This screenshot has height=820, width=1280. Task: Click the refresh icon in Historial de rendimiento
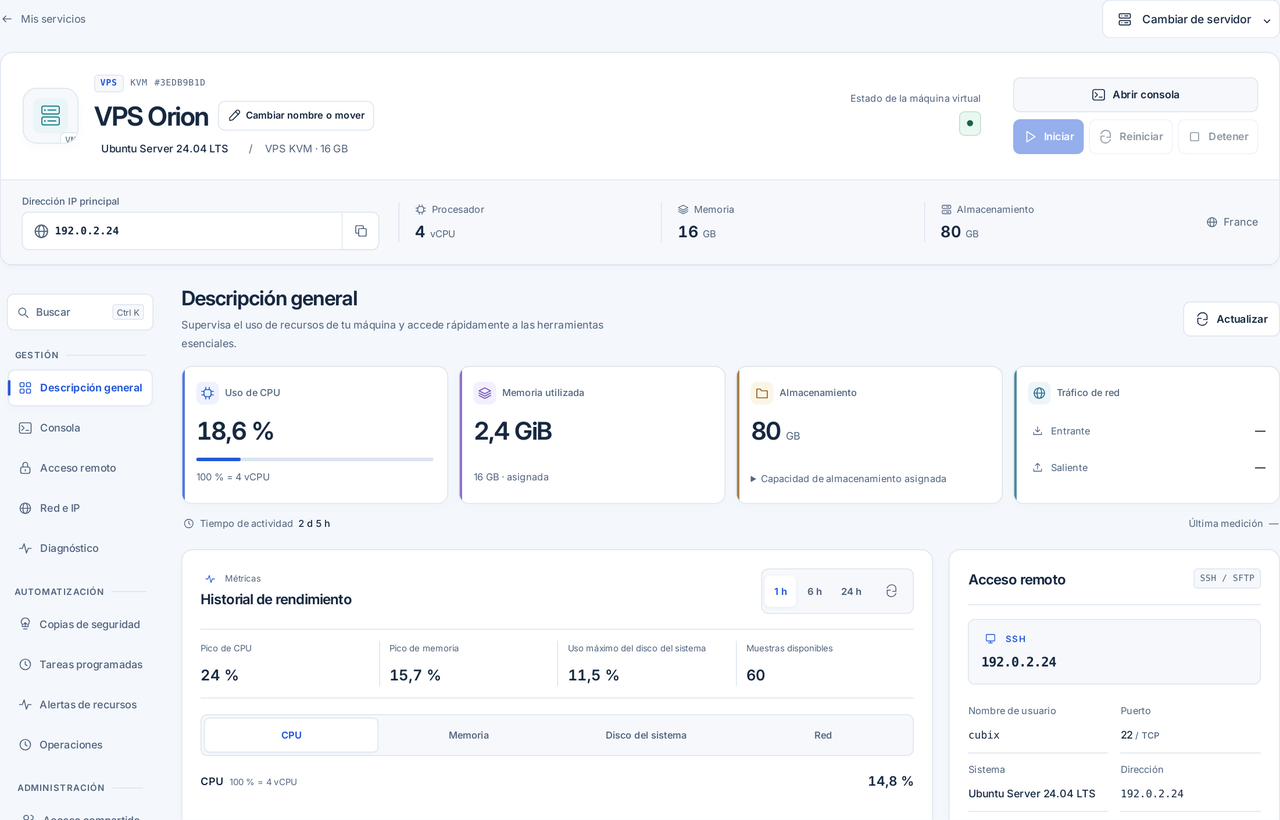[x=891, y=591]
